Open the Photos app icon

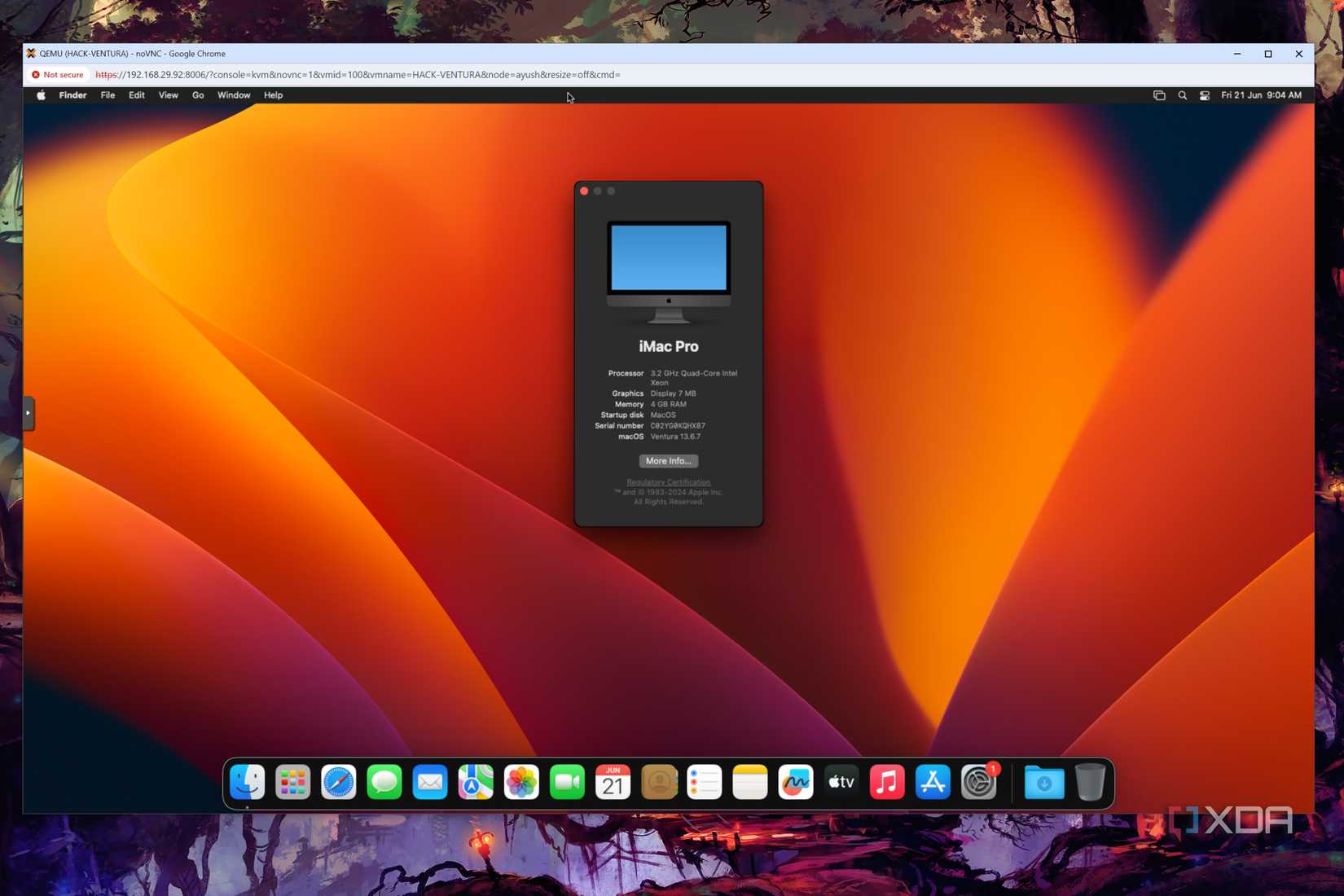[x=521, y=783]
